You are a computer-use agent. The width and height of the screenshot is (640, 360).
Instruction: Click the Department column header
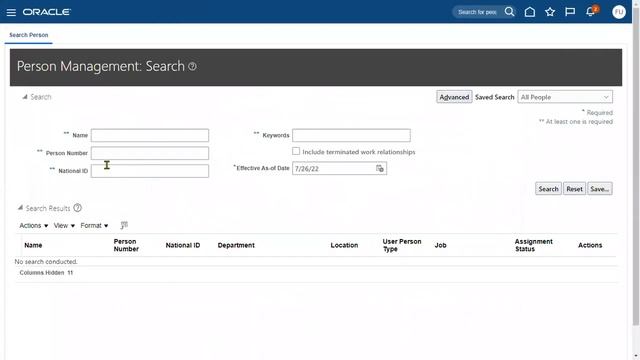point(236,245)
